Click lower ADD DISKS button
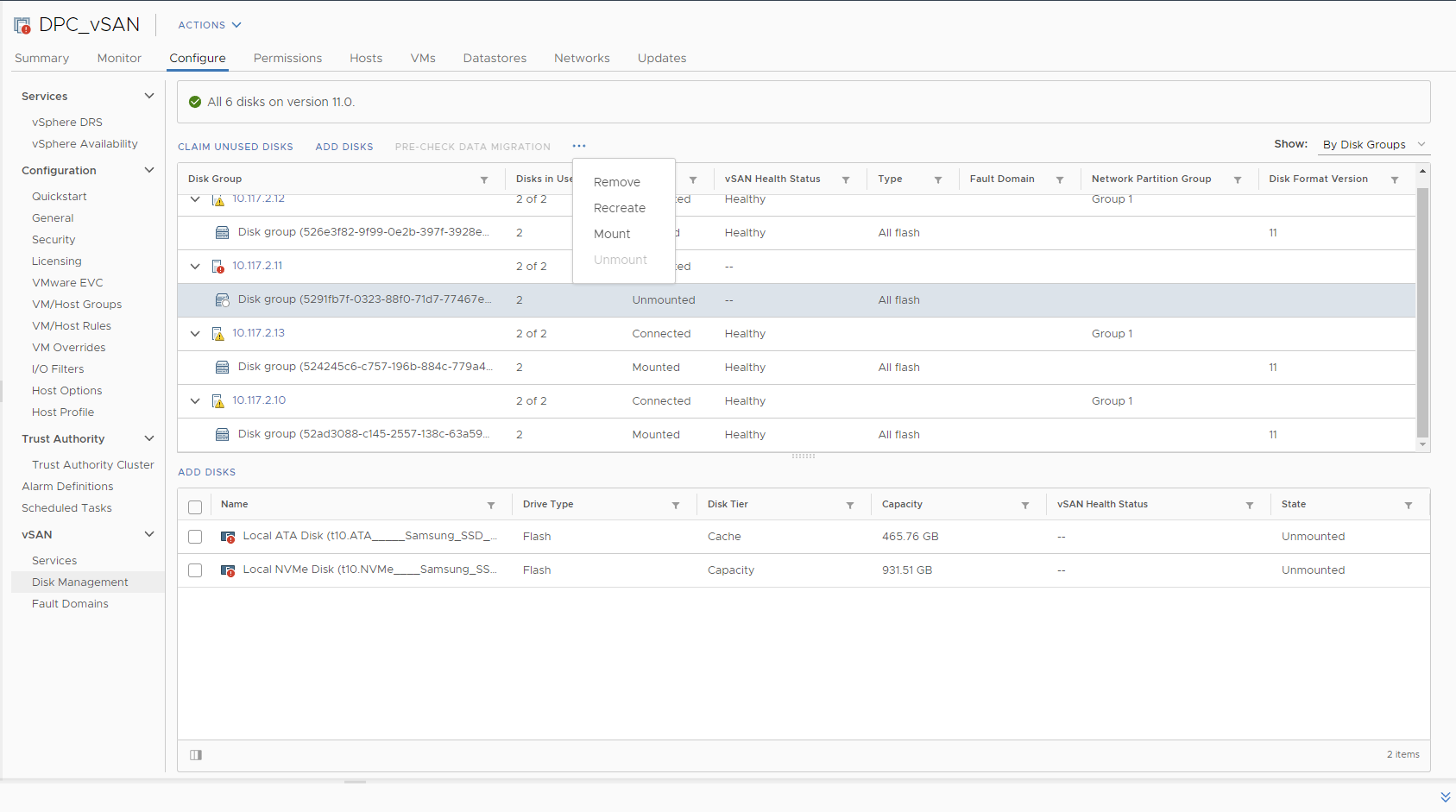Image resolution: width=1456 pixels, height=812 pixels. (206, 472)
